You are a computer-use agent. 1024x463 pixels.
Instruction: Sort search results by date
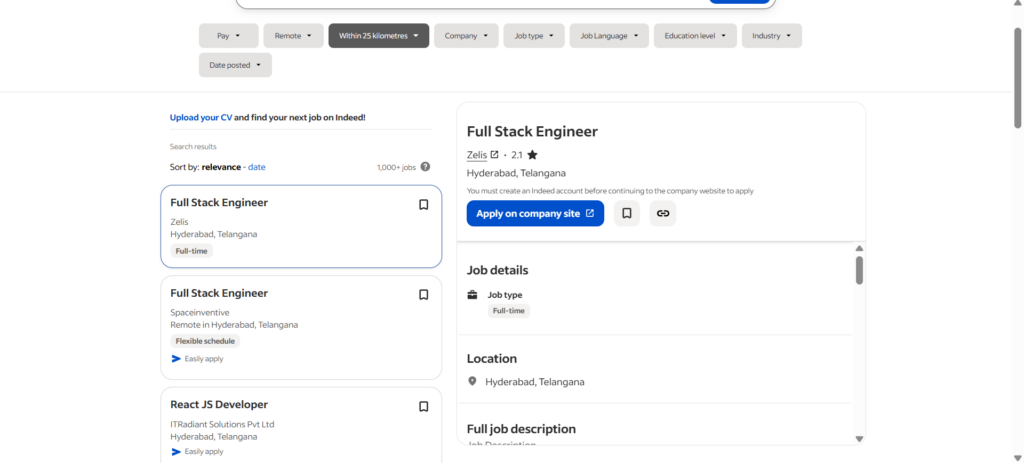click(x=257, y=167)
